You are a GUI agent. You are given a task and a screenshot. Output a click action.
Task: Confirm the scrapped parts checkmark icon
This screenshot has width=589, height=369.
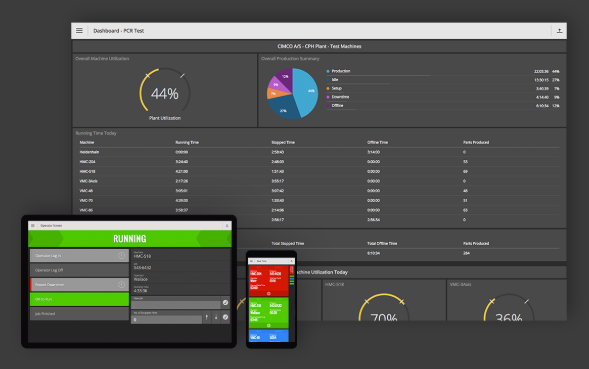point(225,317)
